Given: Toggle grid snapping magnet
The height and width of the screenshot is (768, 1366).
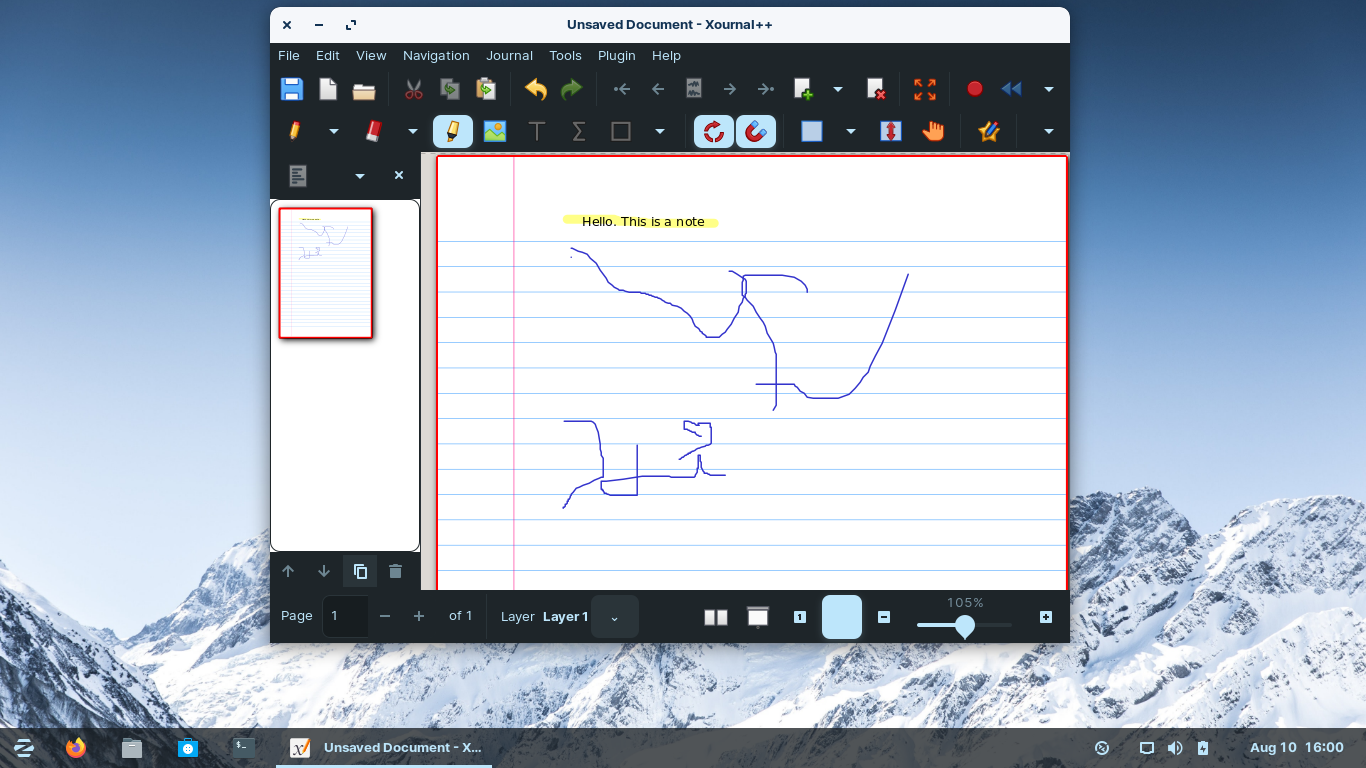Looking at the screenshot, I should (756, 131).
